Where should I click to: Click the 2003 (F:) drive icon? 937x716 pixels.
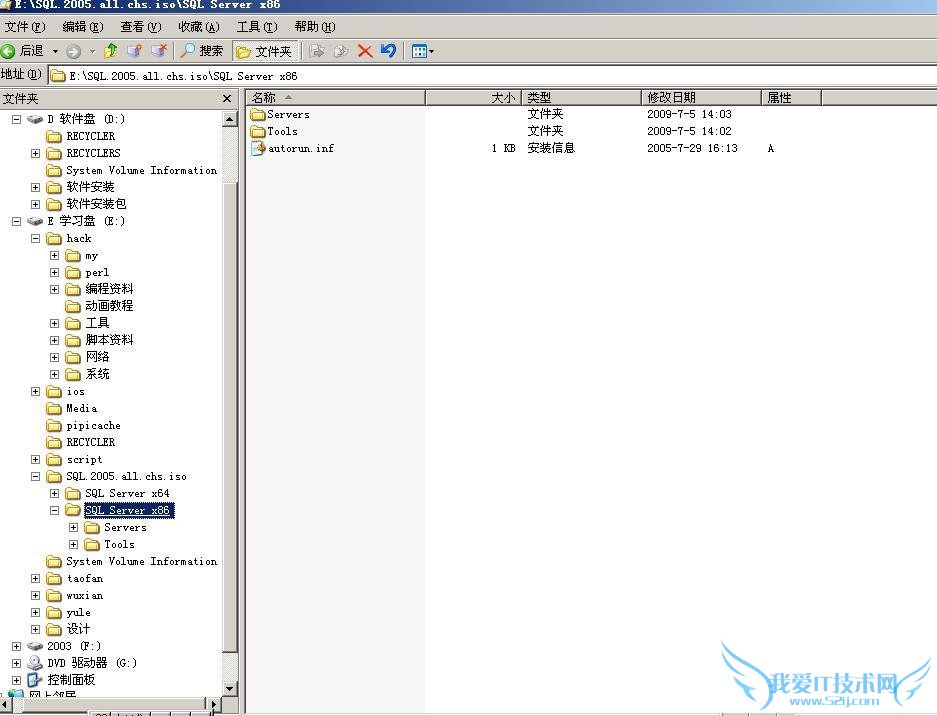pos(35,647)
